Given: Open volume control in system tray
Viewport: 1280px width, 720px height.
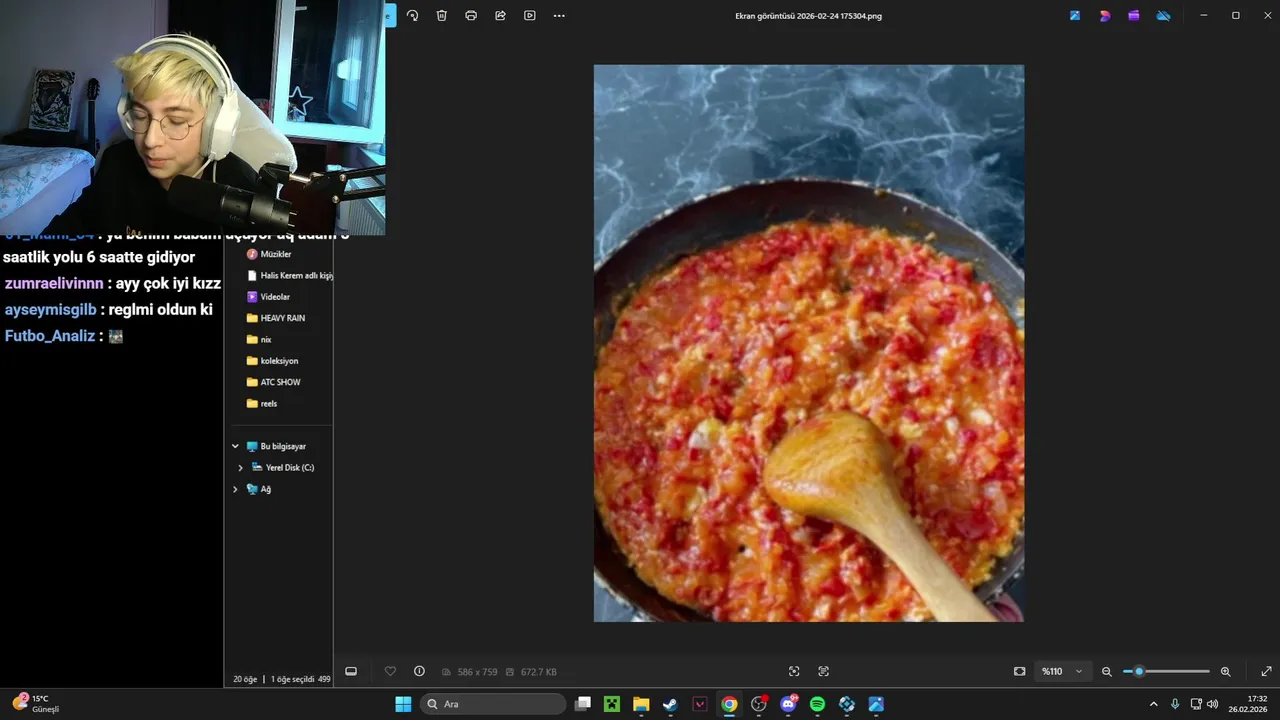Looking at the screenshot, I should pyautogui.click(x=1212, y=704).
